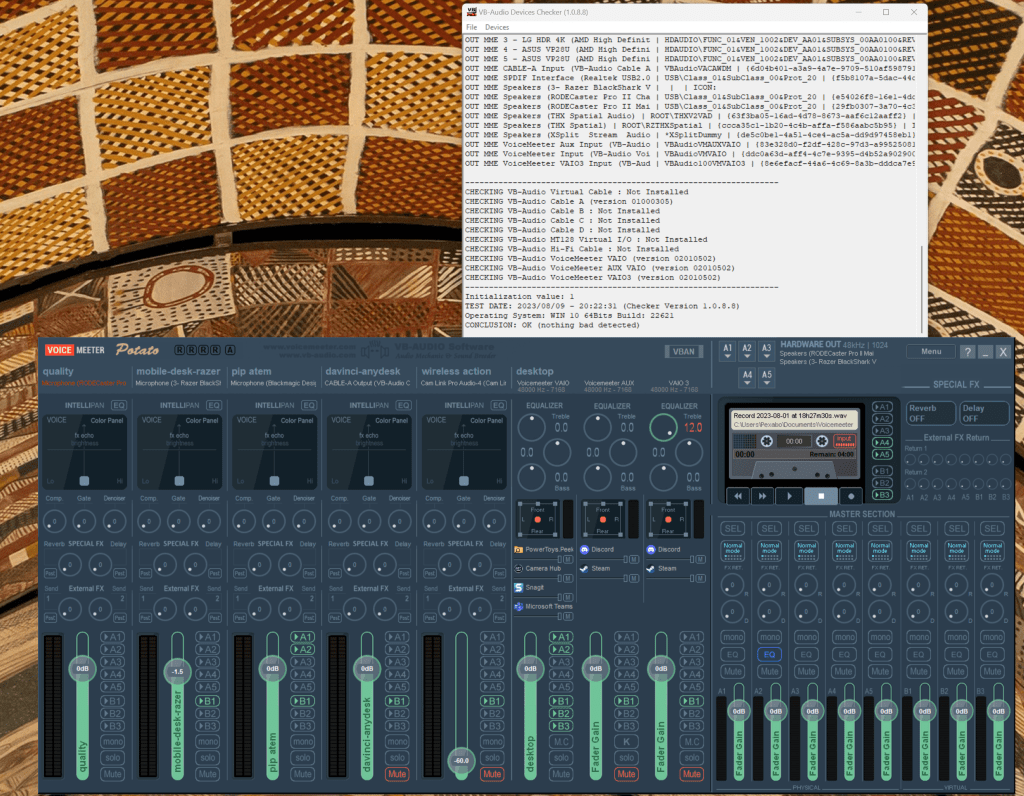Open the VBAN settings
The image size is (1024, 796).
pos(684,351)
